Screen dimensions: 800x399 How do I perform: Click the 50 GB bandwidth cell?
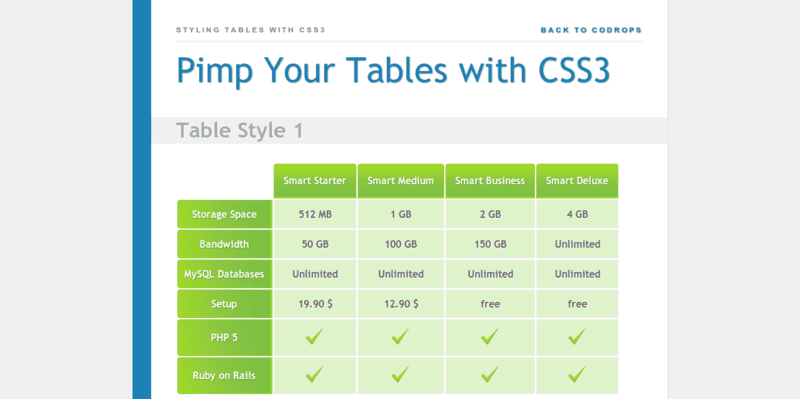(x=315, y=244)
